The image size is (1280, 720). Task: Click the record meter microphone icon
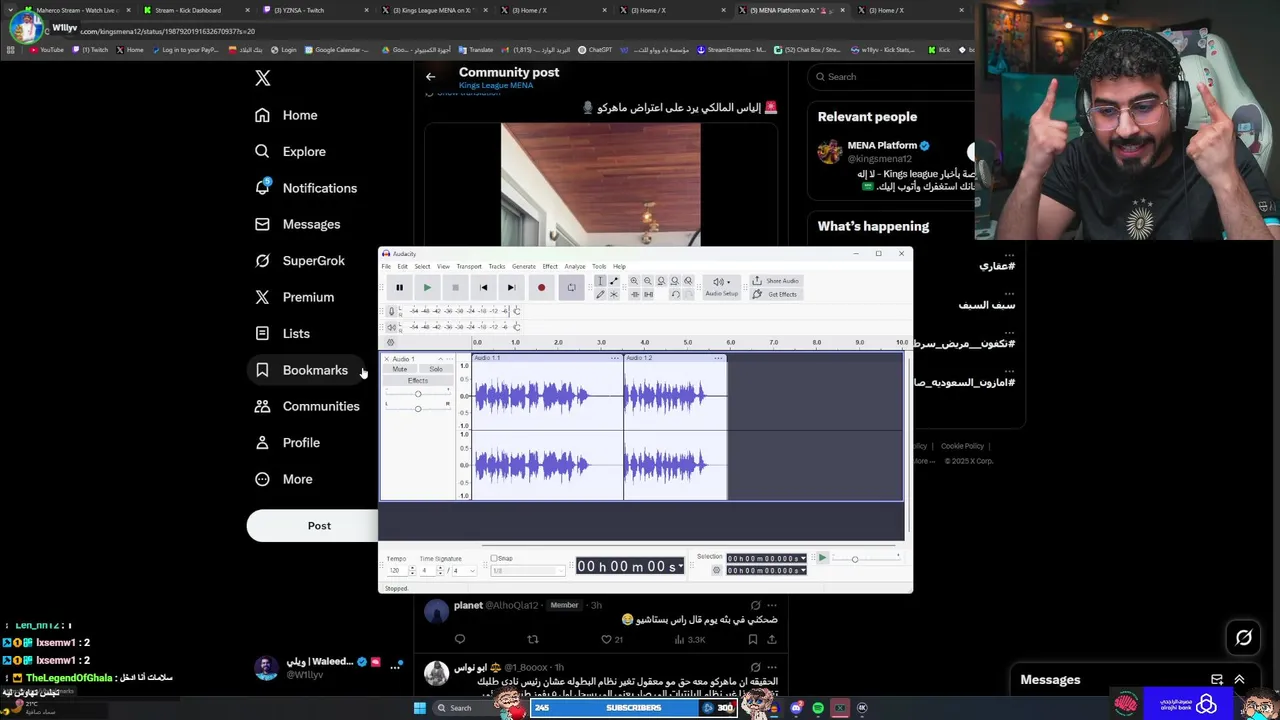[392, 311]
